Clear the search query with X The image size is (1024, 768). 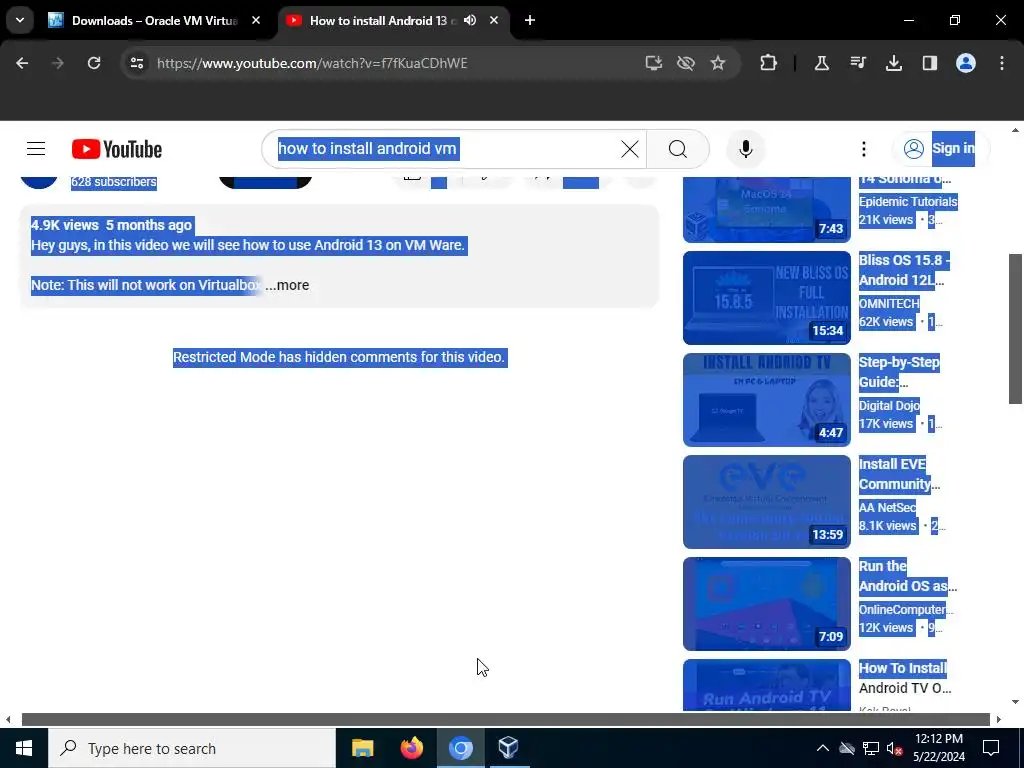[630, 149]
